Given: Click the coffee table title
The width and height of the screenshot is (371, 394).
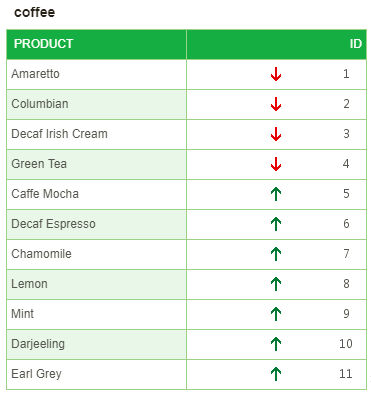Looking at the screenshot, I should tap(35, 12).
